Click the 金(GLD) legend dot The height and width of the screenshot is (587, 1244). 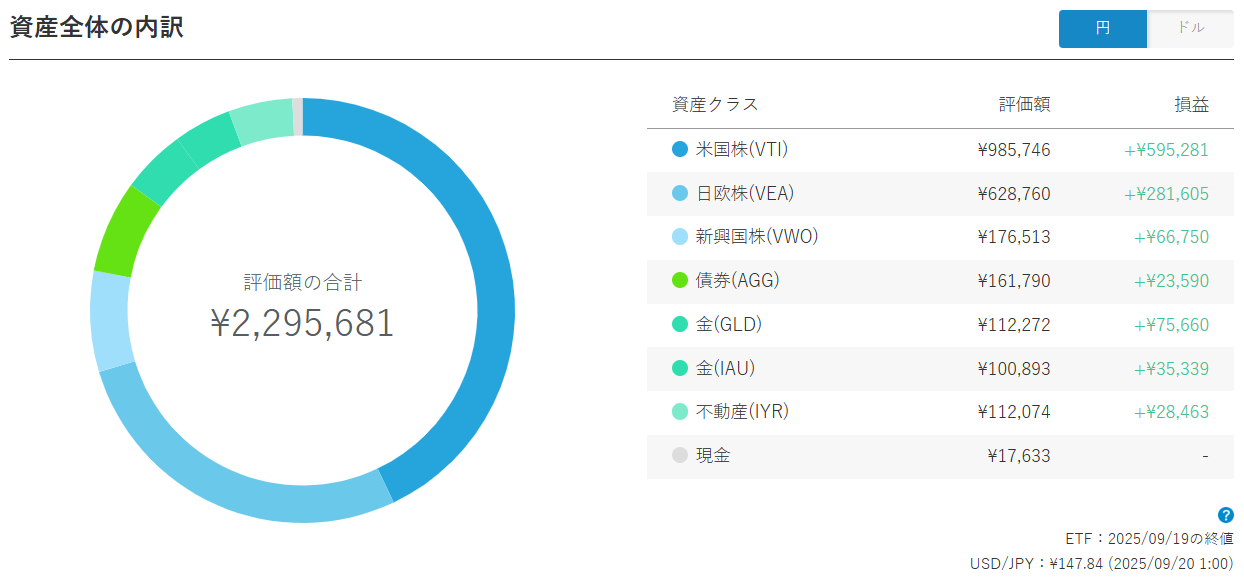tap(680, 325)
